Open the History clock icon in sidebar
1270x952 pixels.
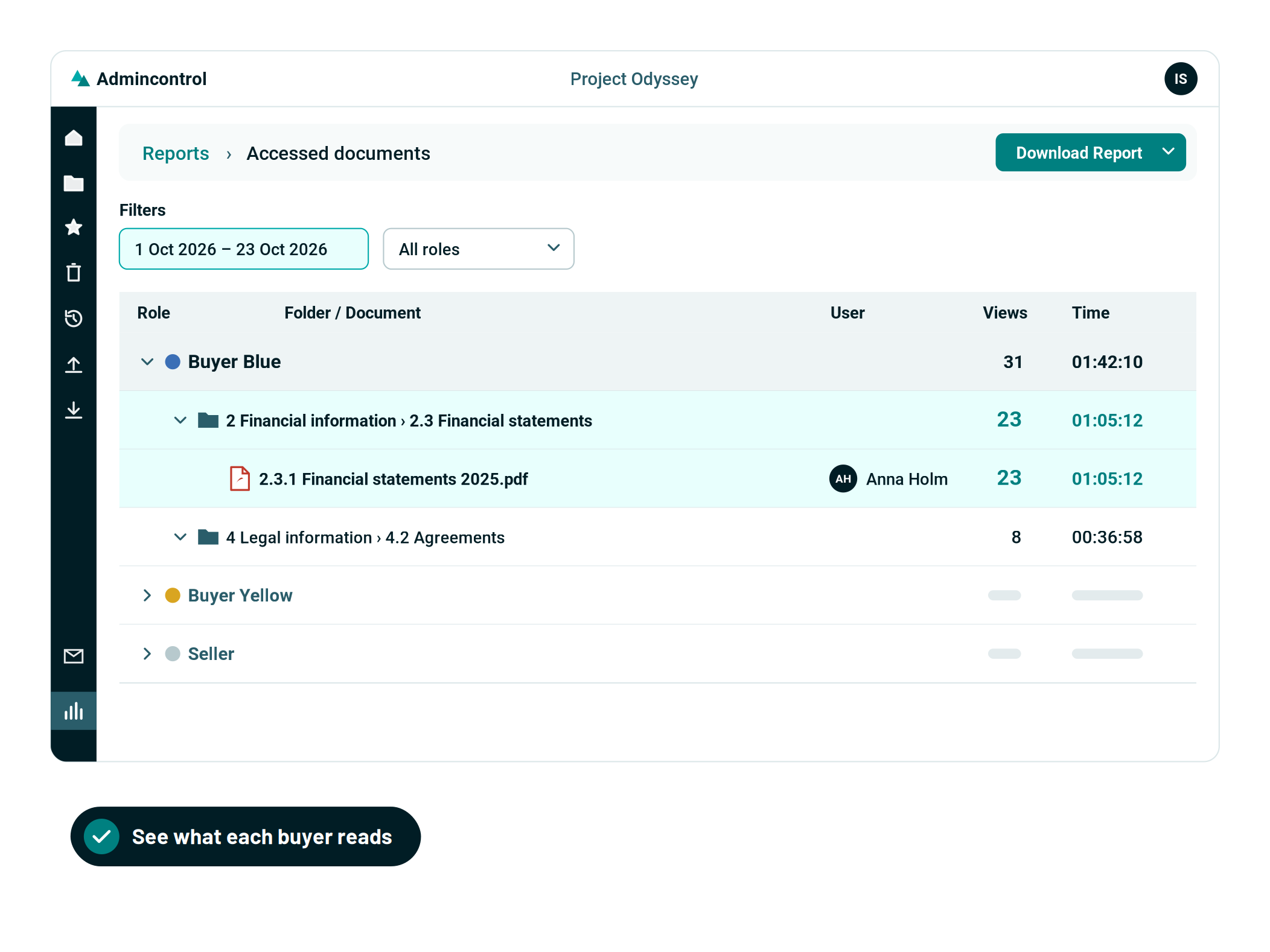click(74, 318)
